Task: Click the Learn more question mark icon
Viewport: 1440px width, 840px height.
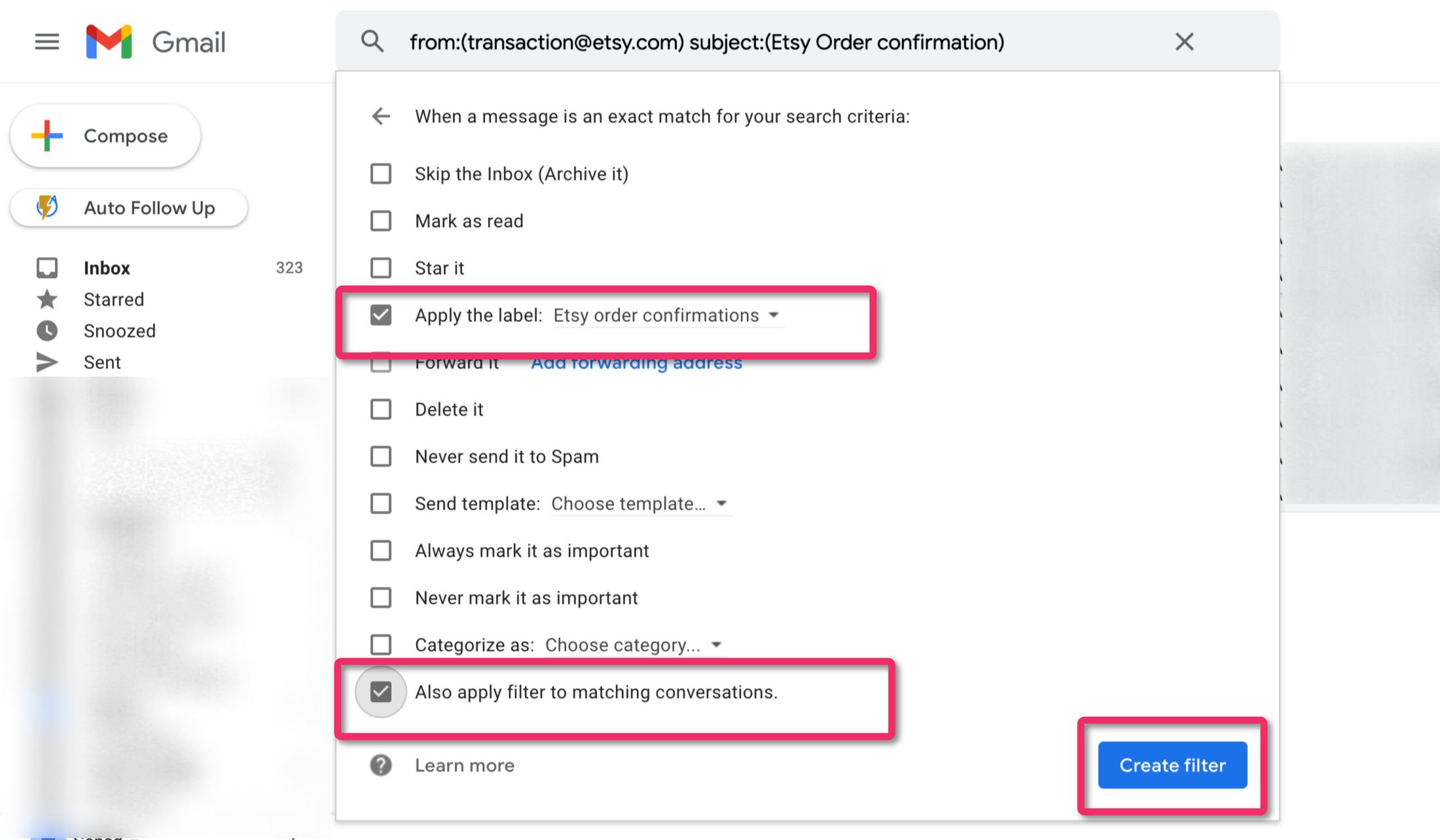Action: click(x=381, y=765)
